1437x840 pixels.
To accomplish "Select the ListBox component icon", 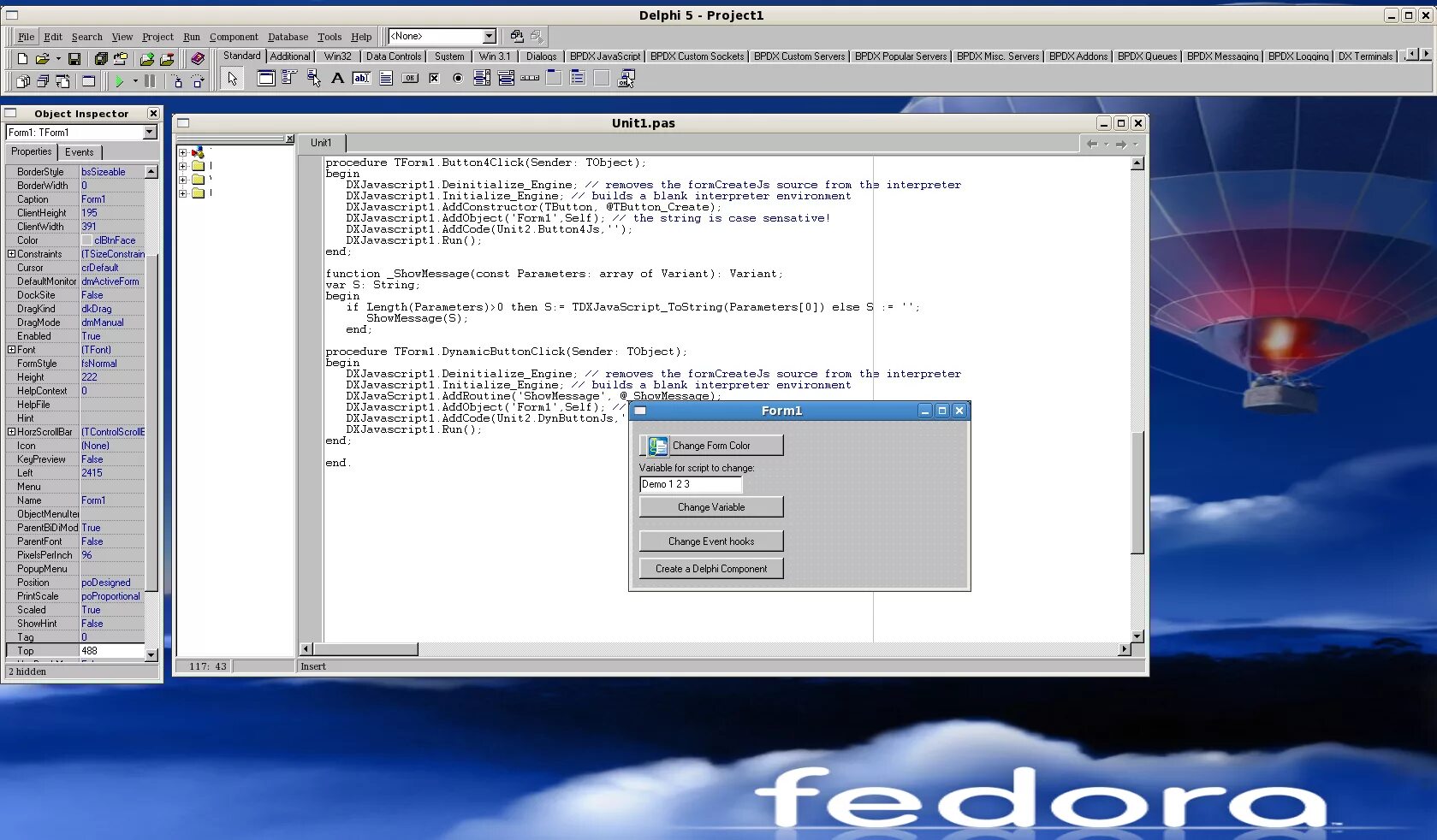I will (x=482, y=78).
